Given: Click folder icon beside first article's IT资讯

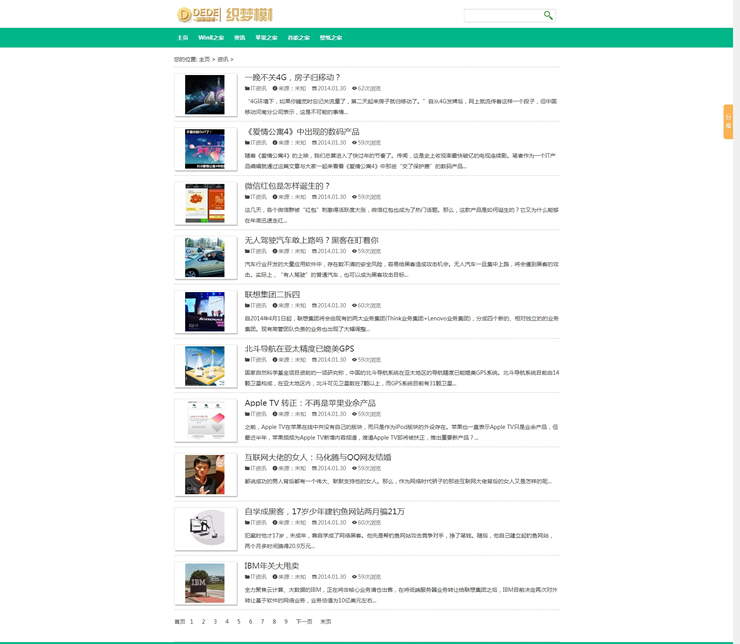Looking at the screenshot, I should click(247, 88).
